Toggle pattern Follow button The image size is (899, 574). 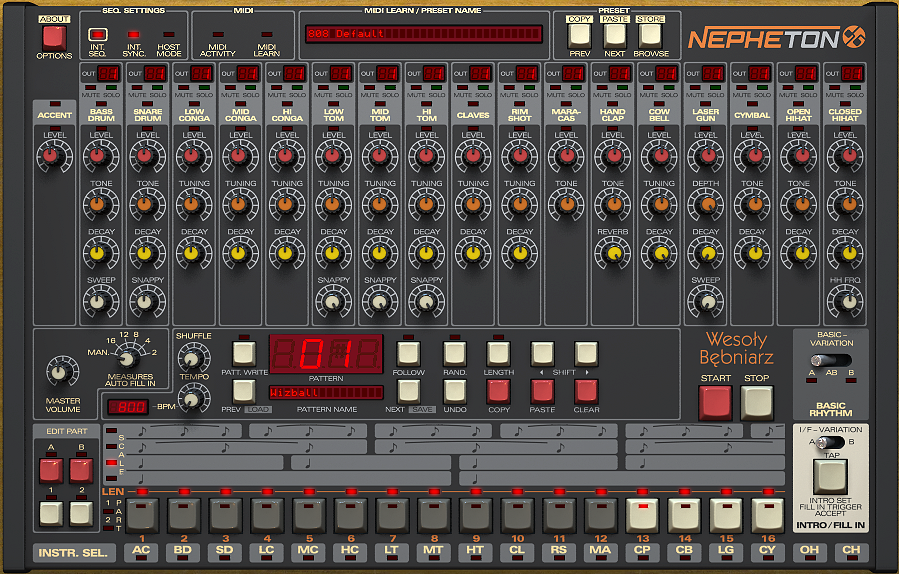pyautogui.click(x=408, y=354)
